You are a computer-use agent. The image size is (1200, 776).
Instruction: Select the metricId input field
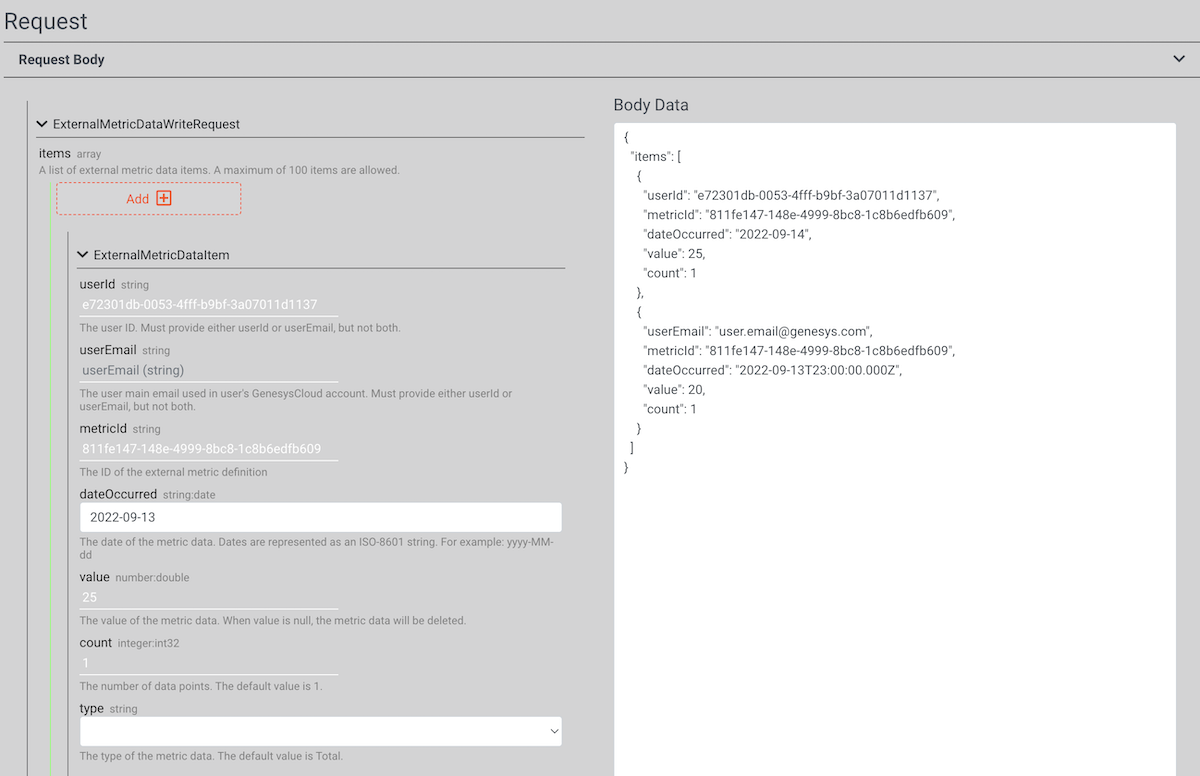click(200, 448)
